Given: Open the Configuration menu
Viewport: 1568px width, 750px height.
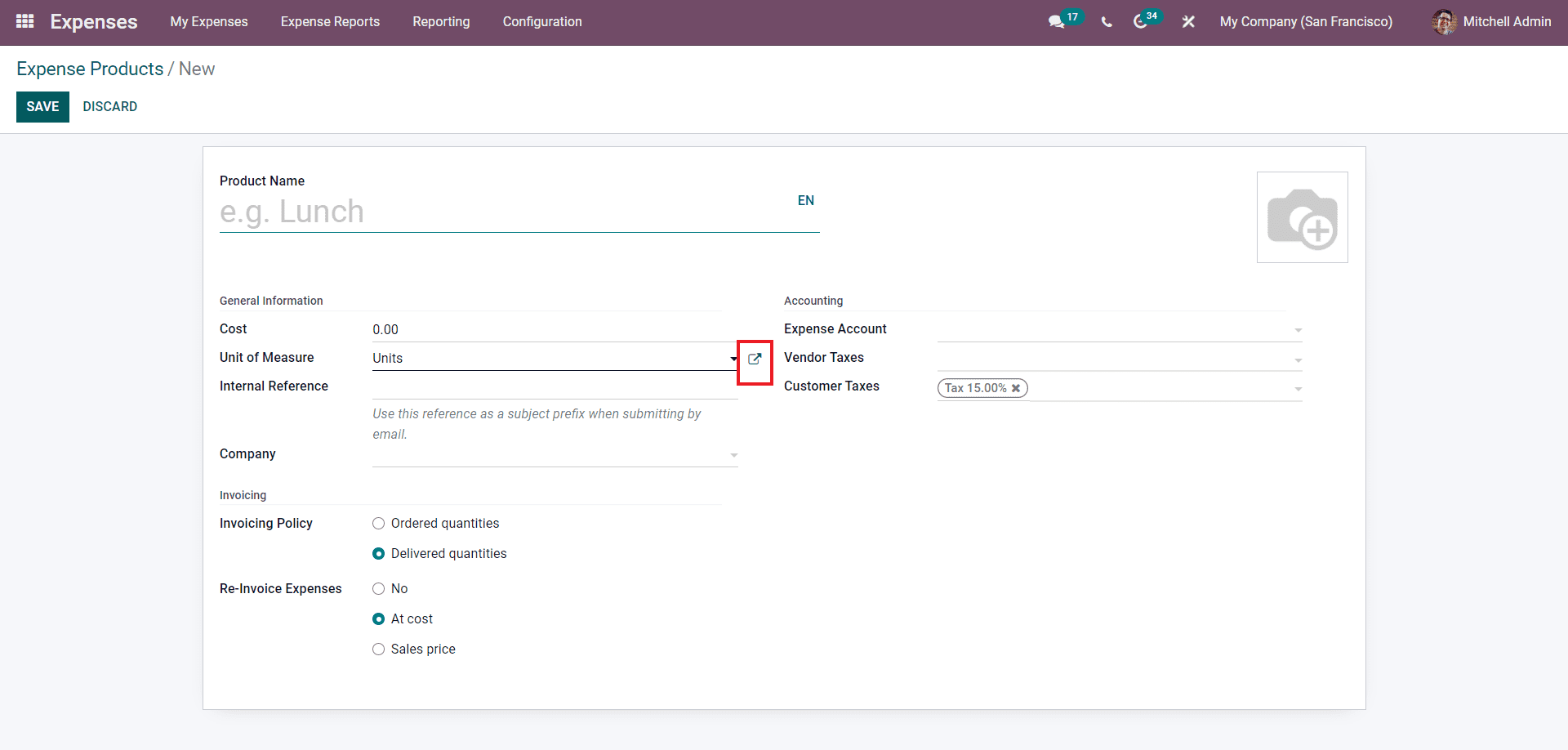Looking at the screenshot, I should coord(542,22).
